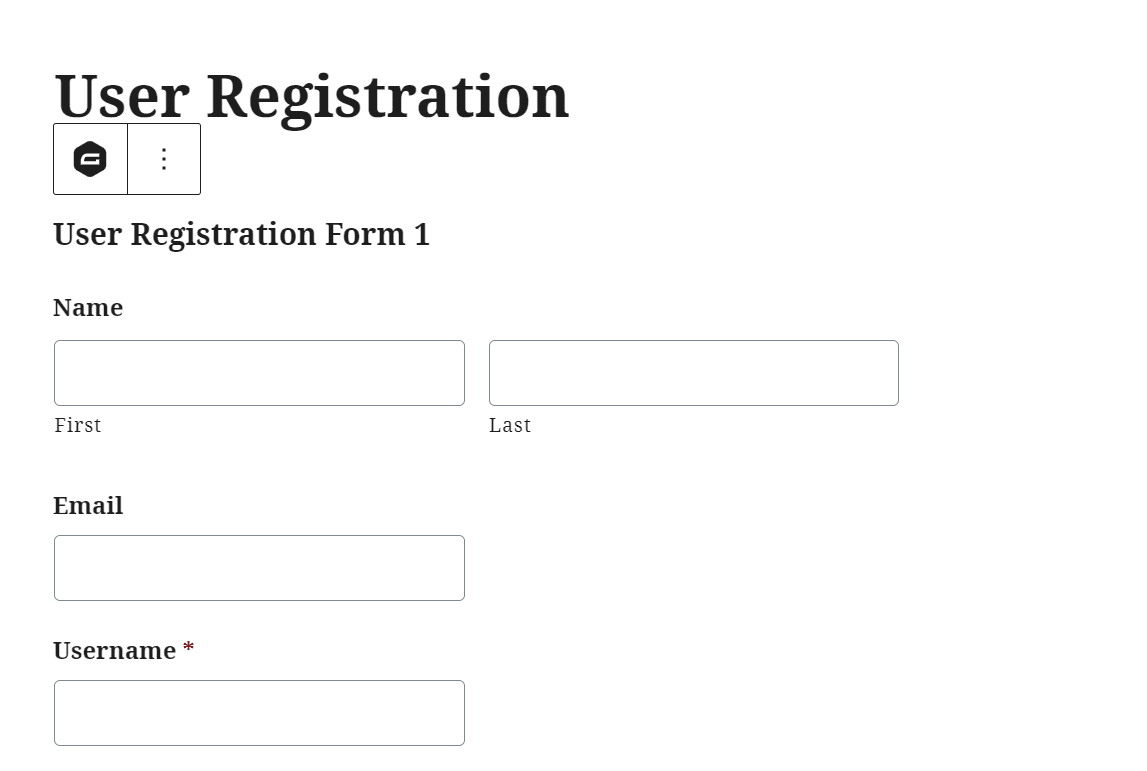1147x771 pixels.
Task: Click inside the Last name input
Action: point(693,372)
